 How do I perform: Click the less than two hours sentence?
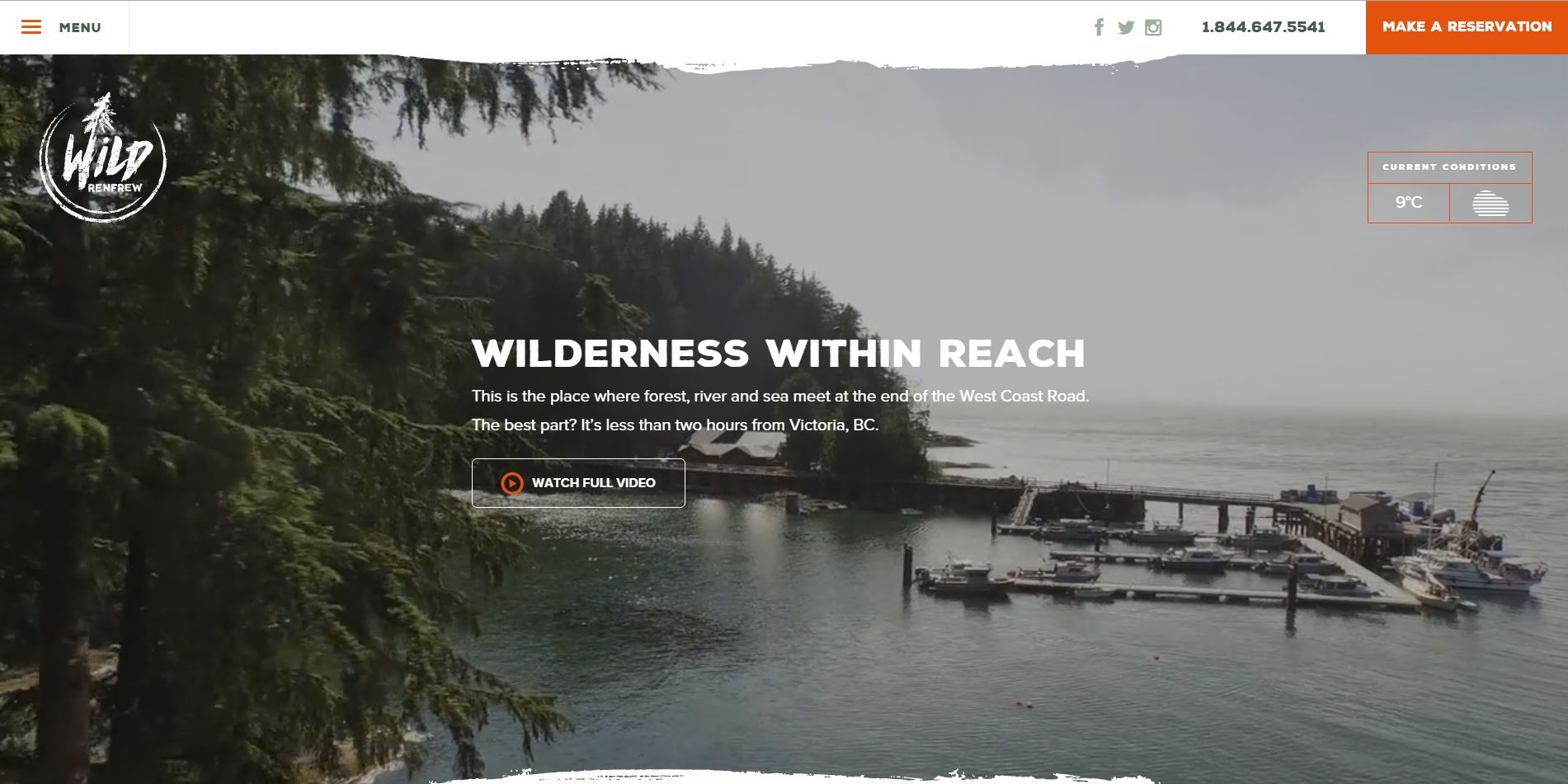tap(675, 425)
